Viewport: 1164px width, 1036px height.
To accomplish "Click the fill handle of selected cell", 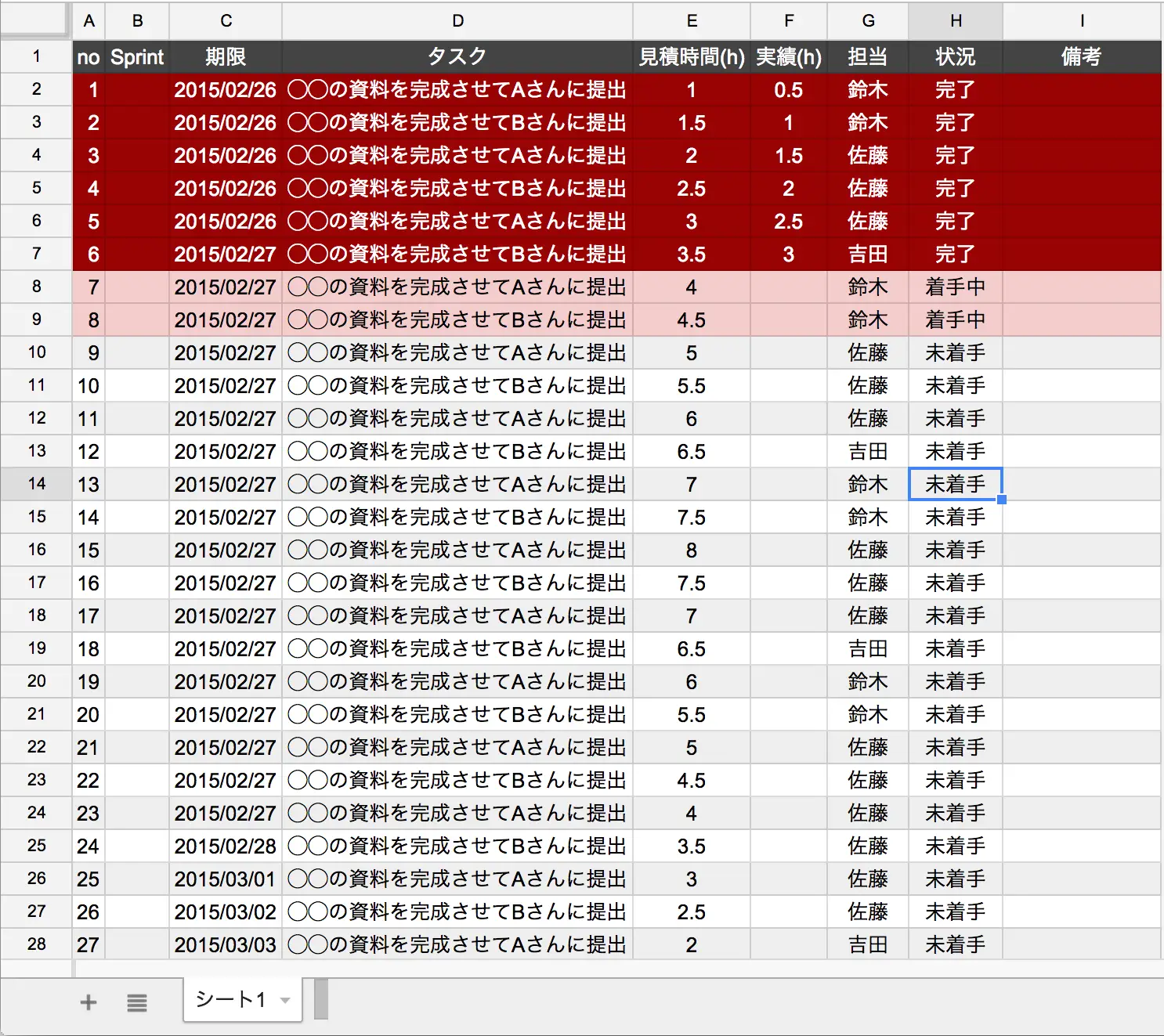I will 1002,500.
